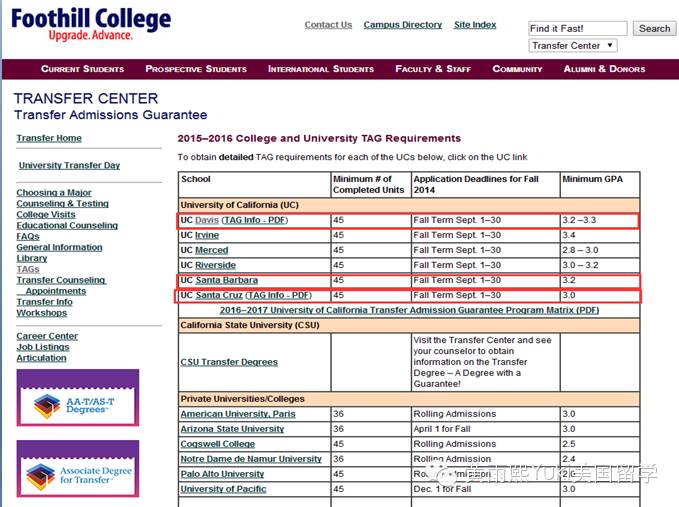Open Counseling & Testing link
The width and height of the screenshot is (679, 507).
[62, 203]
